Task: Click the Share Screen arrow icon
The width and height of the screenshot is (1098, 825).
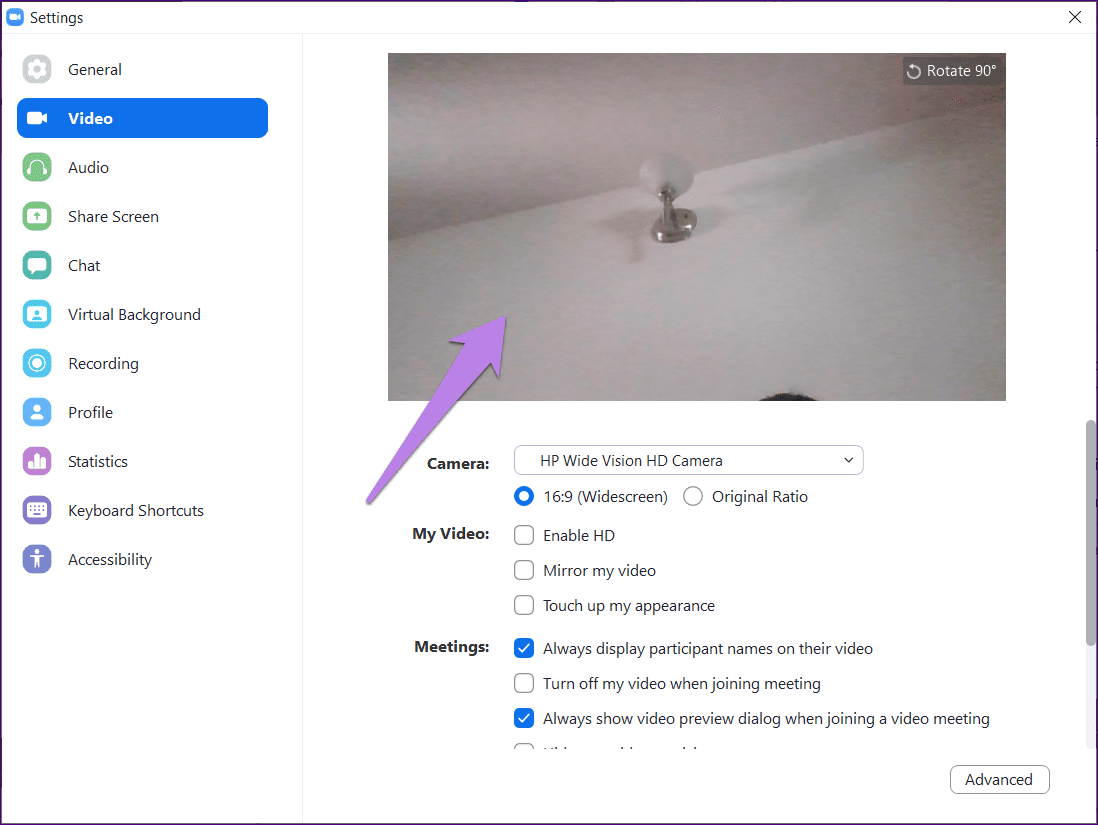Action: [36, 216]
